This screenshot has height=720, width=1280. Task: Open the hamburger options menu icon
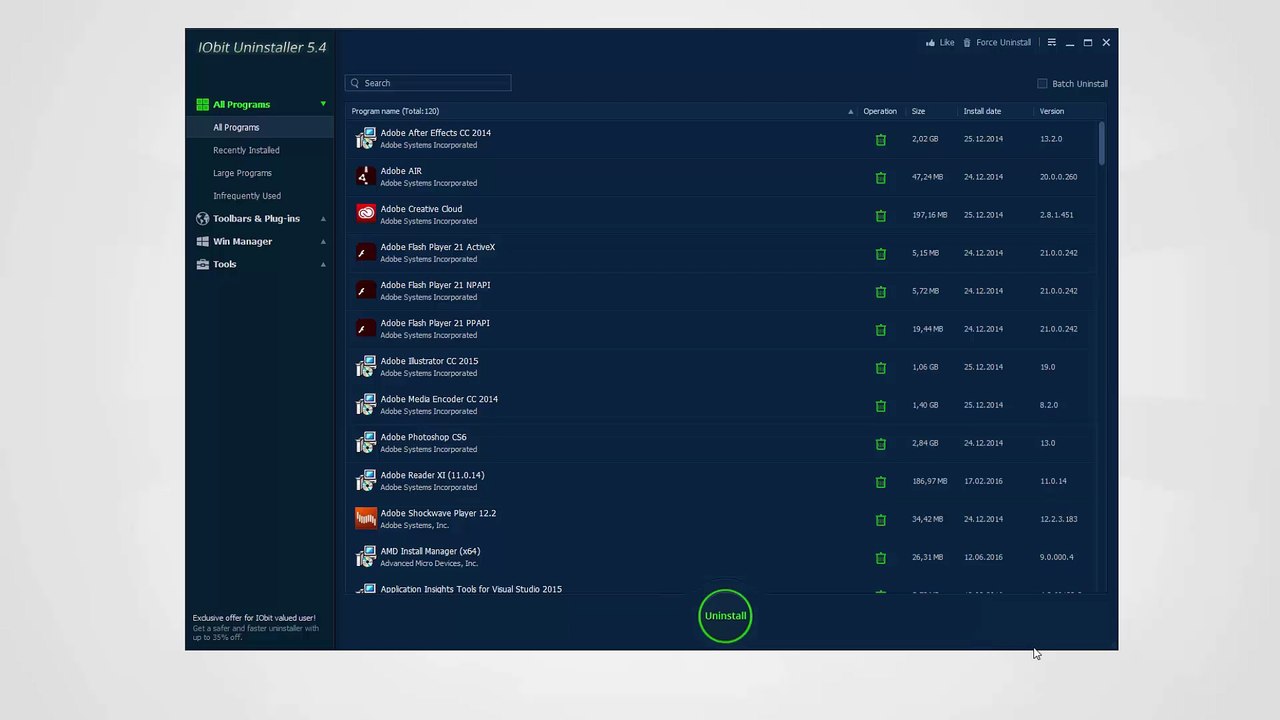1051,43
